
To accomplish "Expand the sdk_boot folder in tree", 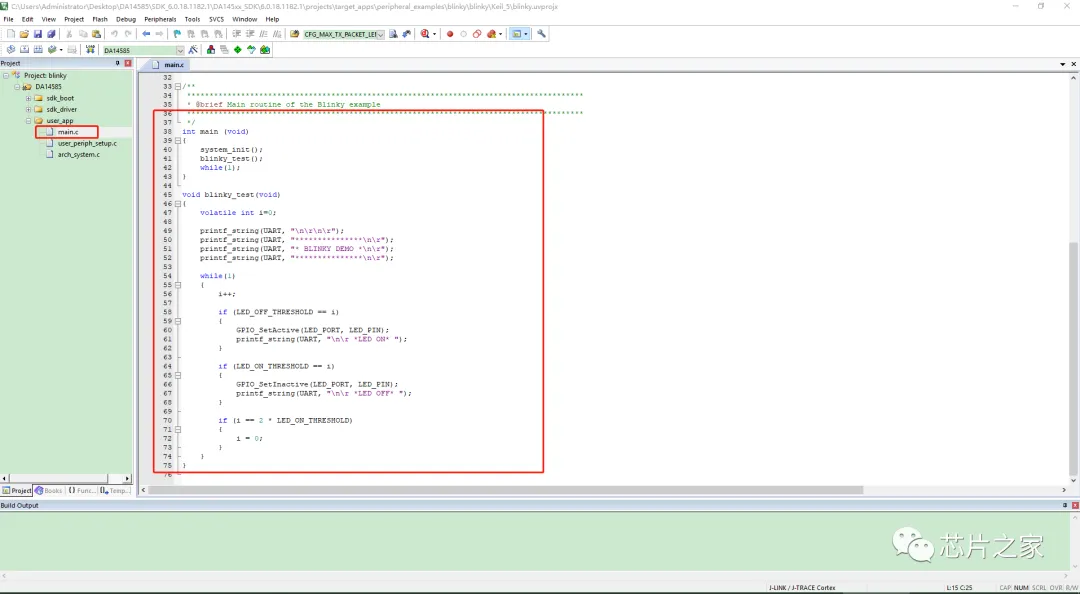I will click(28, 98).
